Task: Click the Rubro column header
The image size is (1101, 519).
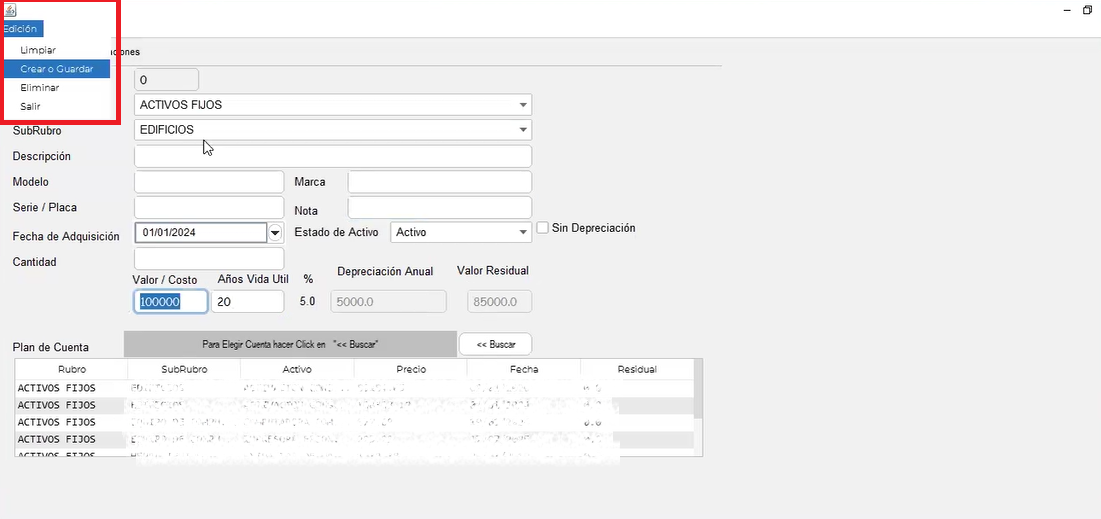Action: pos(72,369)
